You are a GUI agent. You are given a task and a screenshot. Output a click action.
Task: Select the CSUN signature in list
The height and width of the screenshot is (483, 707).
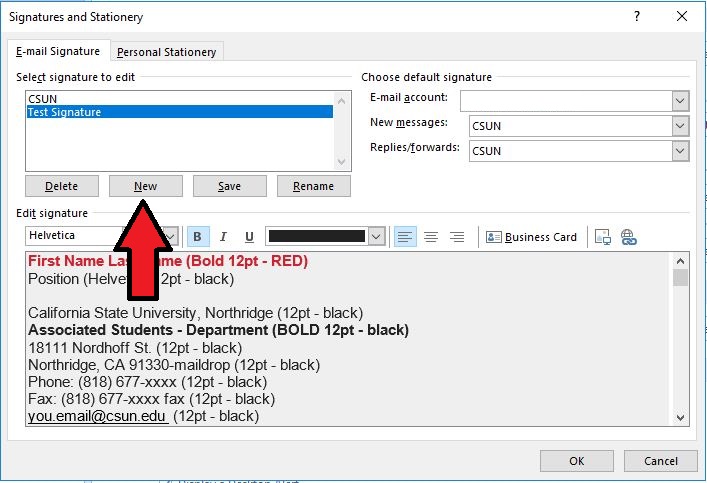[x=42, y=100]
